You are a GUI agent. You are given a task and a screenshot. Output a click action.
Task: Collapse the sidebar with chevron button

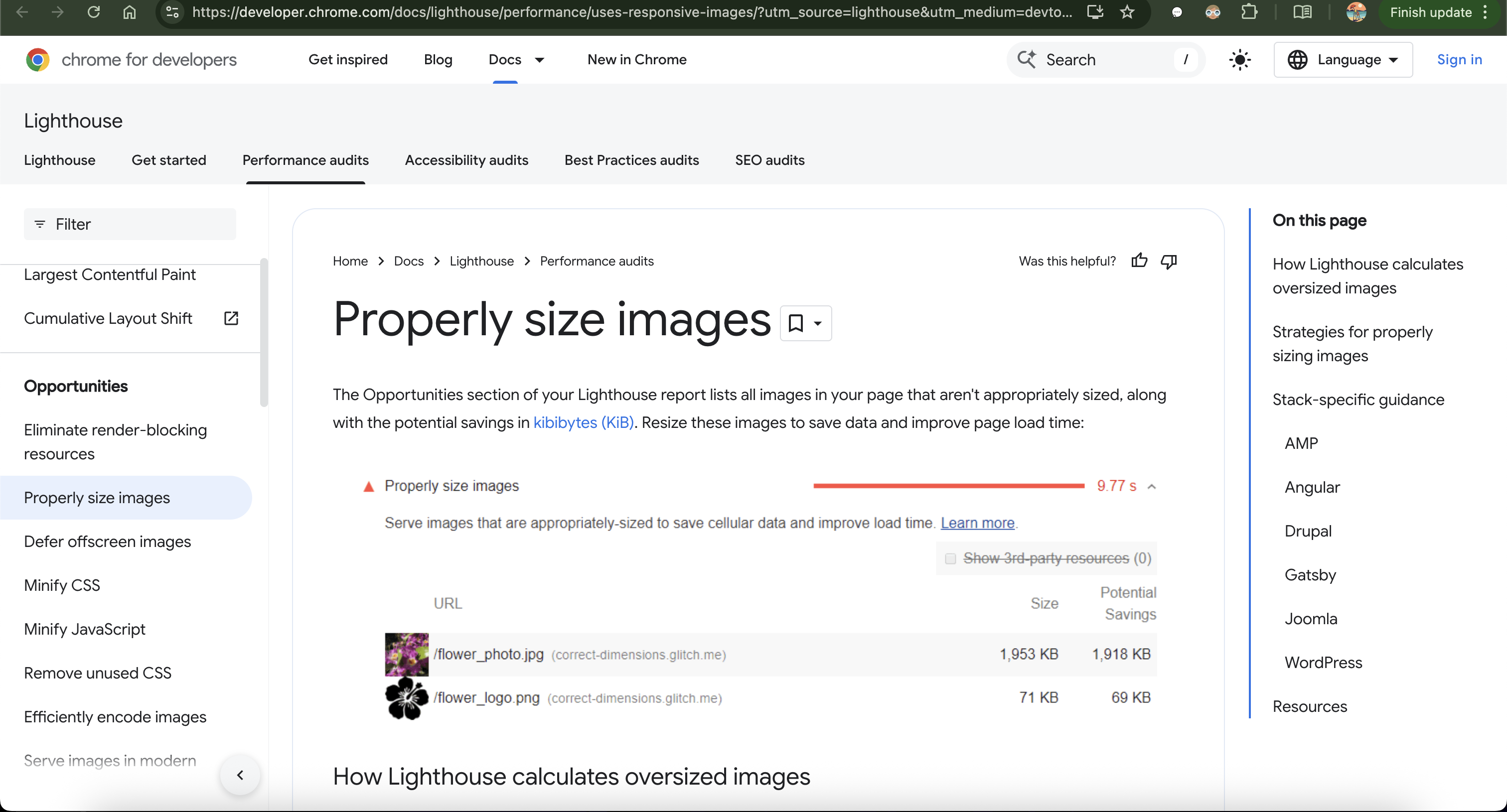tap(240, 775)
